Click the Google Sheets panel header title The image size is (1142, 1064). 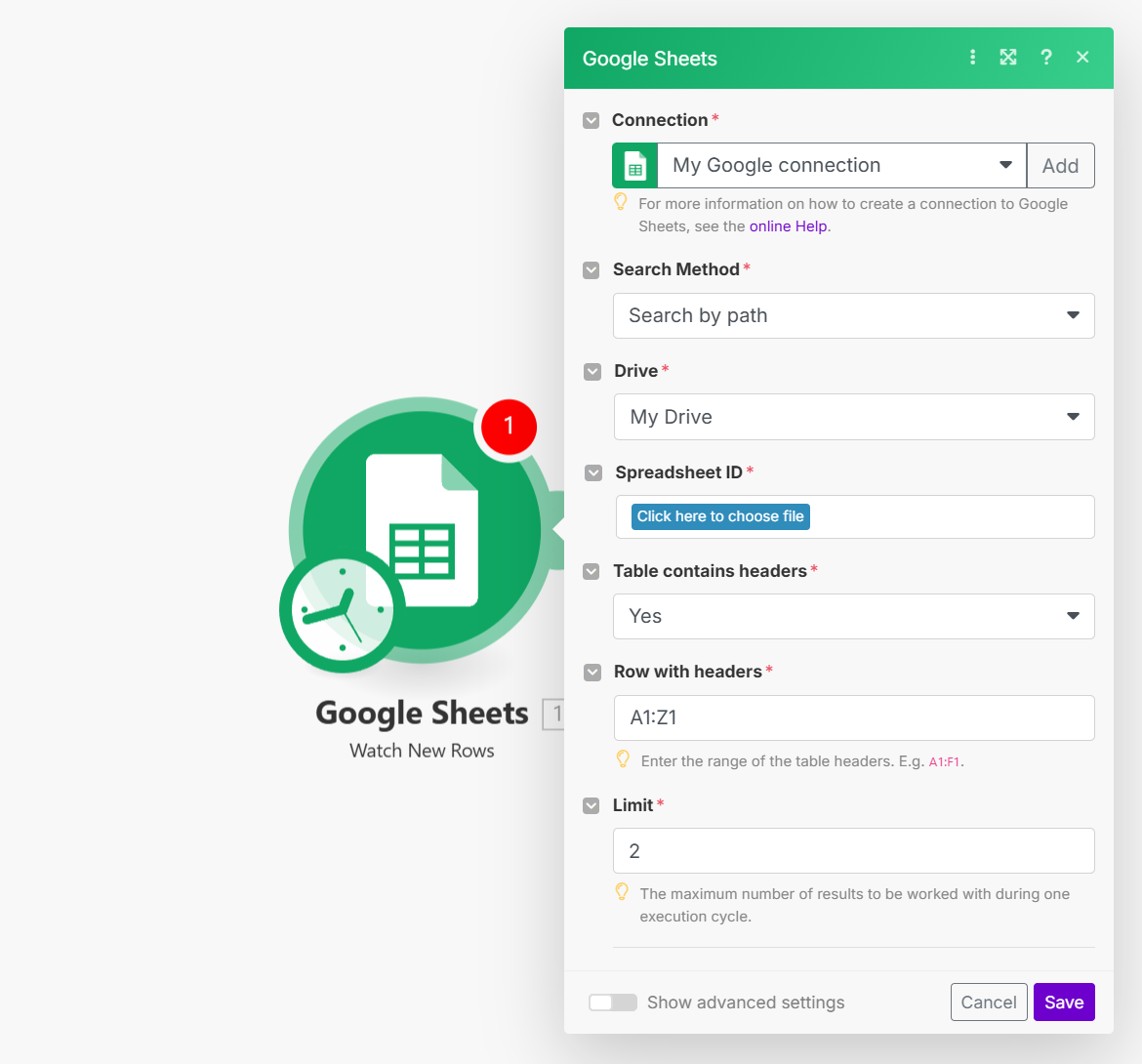pyautogui.click(x=650, y=59)
